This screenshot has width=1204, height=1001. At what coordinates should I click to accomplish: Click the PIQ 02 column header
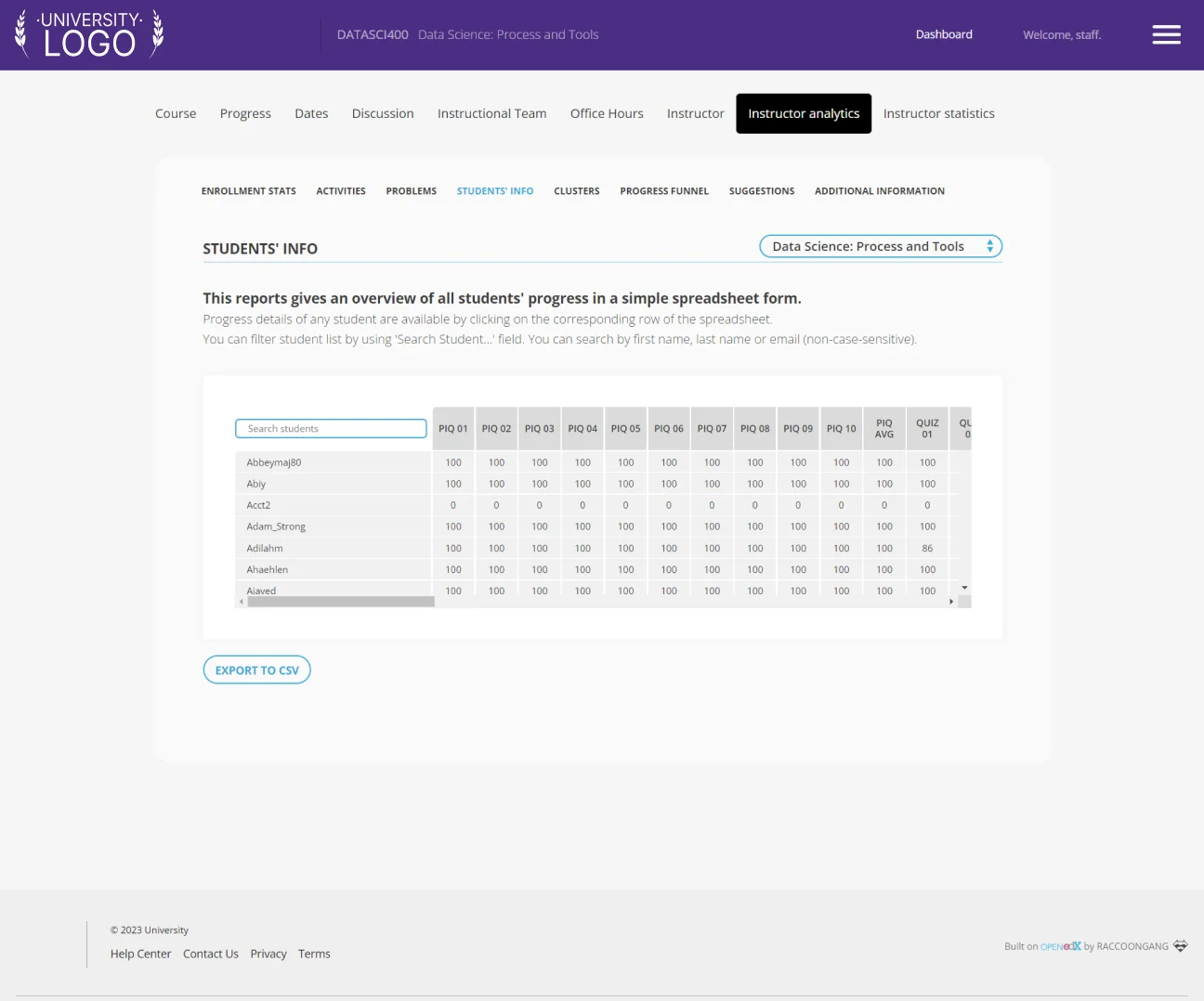pos(496,429)
